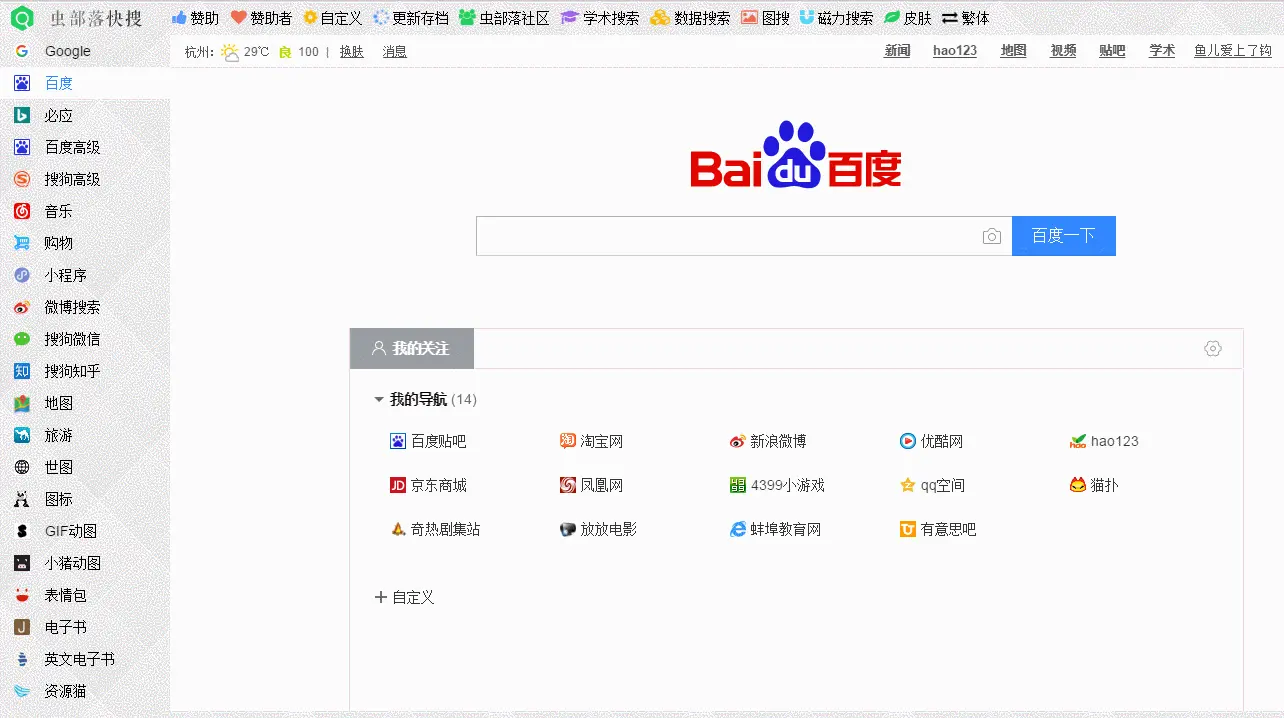Image resolution: width=1284 pixels, height=718 pixels.
Task: Open 贴吧 top navigation link
Action: (1112, 51)
